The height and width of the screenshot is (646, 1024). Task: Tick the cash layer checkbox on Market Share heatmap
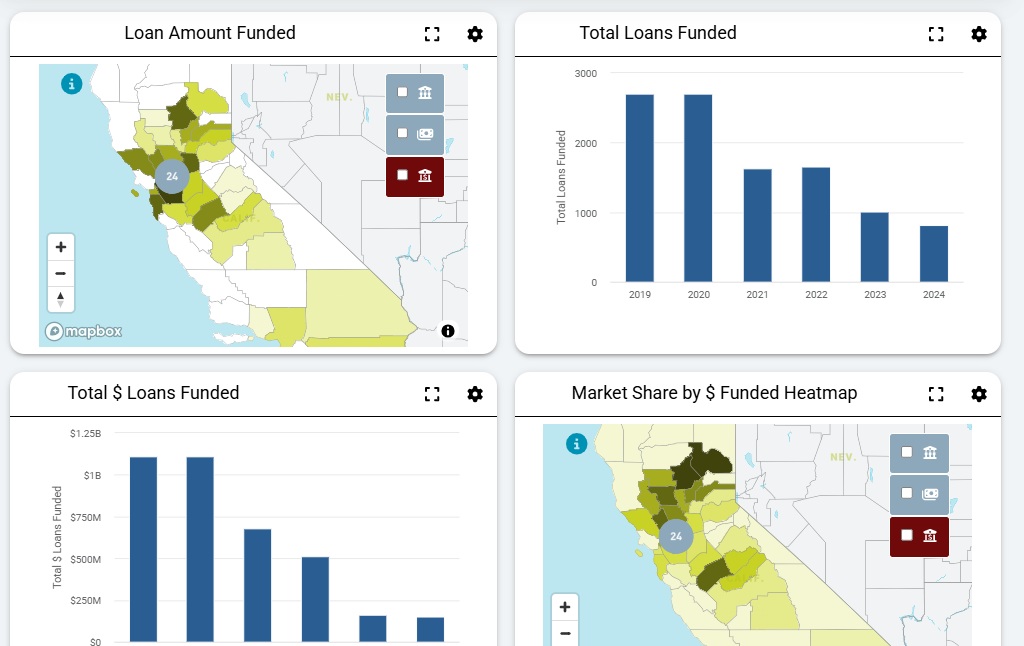[x=906, y=493]
